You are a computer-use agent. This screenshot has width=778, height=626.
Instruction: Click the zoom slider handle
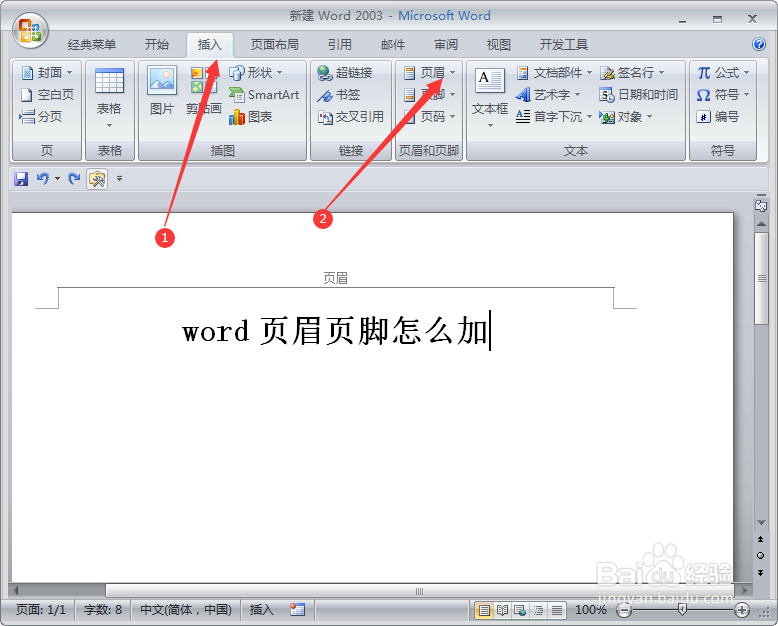pyautogui.click(x=682, y=609)
